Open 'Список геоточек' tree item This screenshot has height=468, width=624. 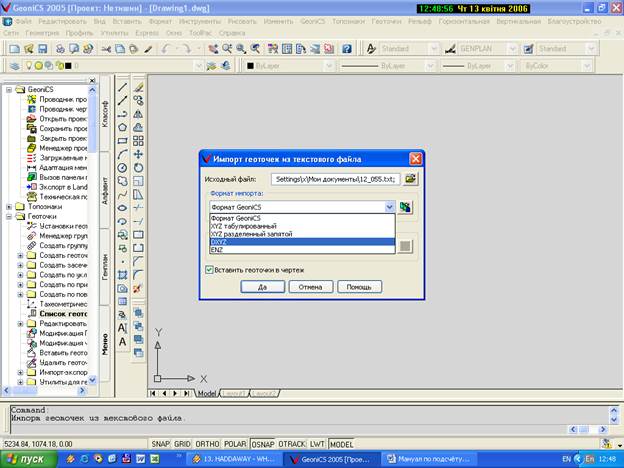[x=63, y=314]
